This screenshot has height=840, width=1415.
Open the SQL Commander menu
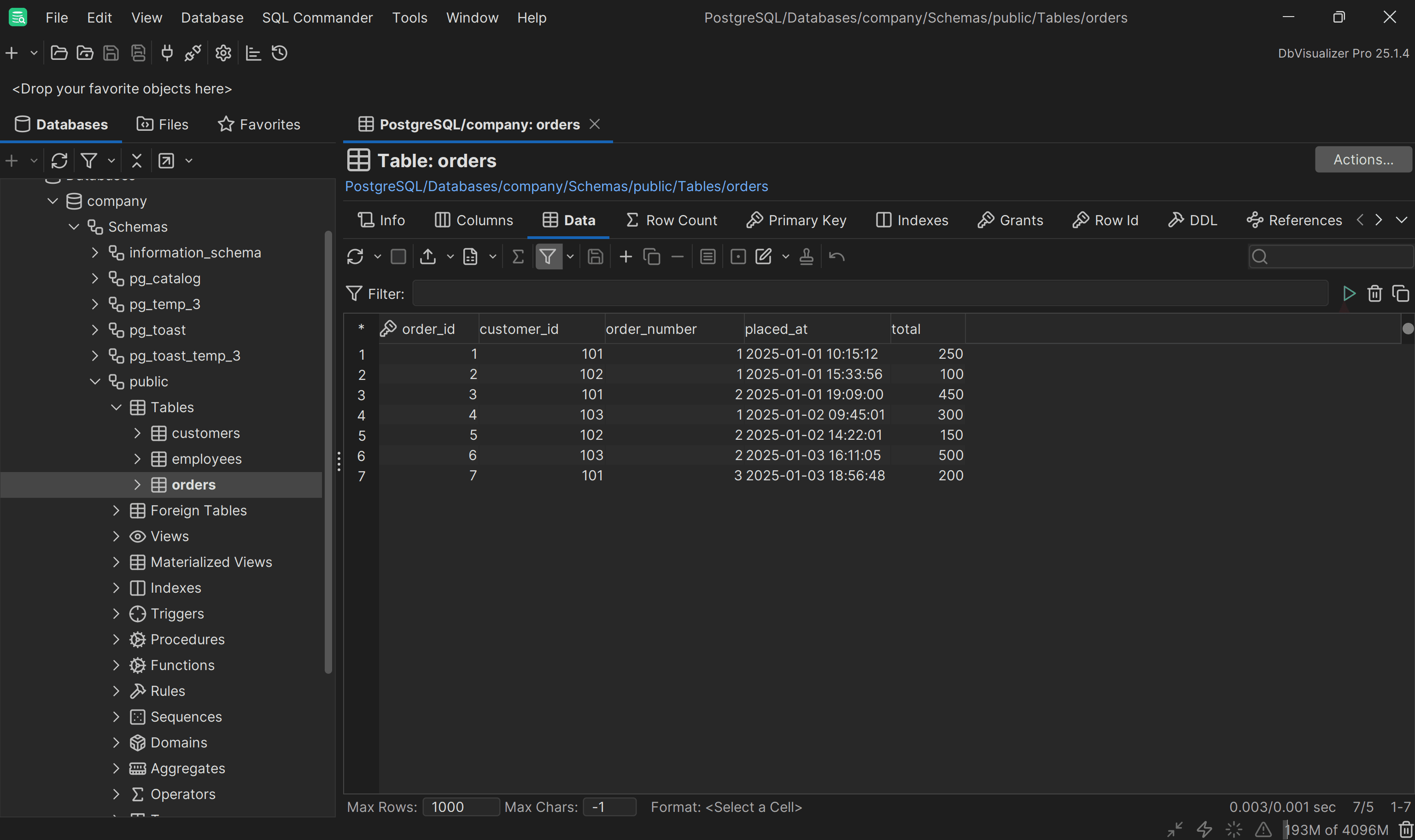tap(317, 17)
